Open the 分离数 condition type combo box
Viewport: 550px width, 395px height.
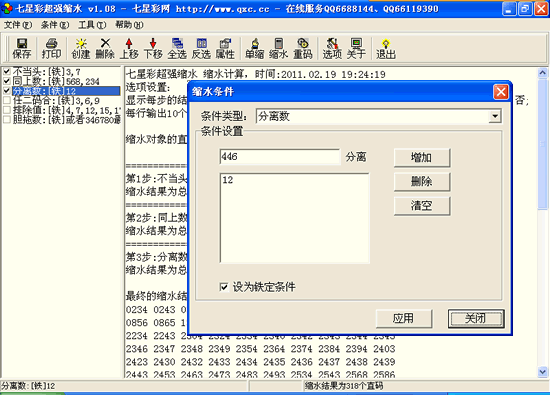pyautogui.click(x=379, y=116)
